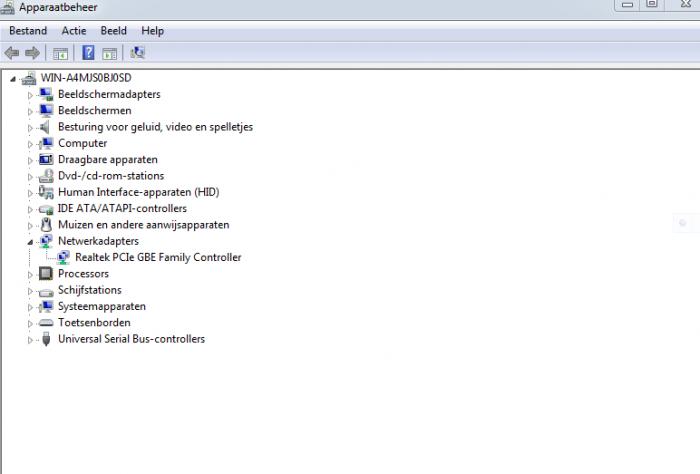Click the blue Help question mark icon
Image resolution: width=700 pixels, height=474 pixels.
pyautogui.click(x=88, y=53)
